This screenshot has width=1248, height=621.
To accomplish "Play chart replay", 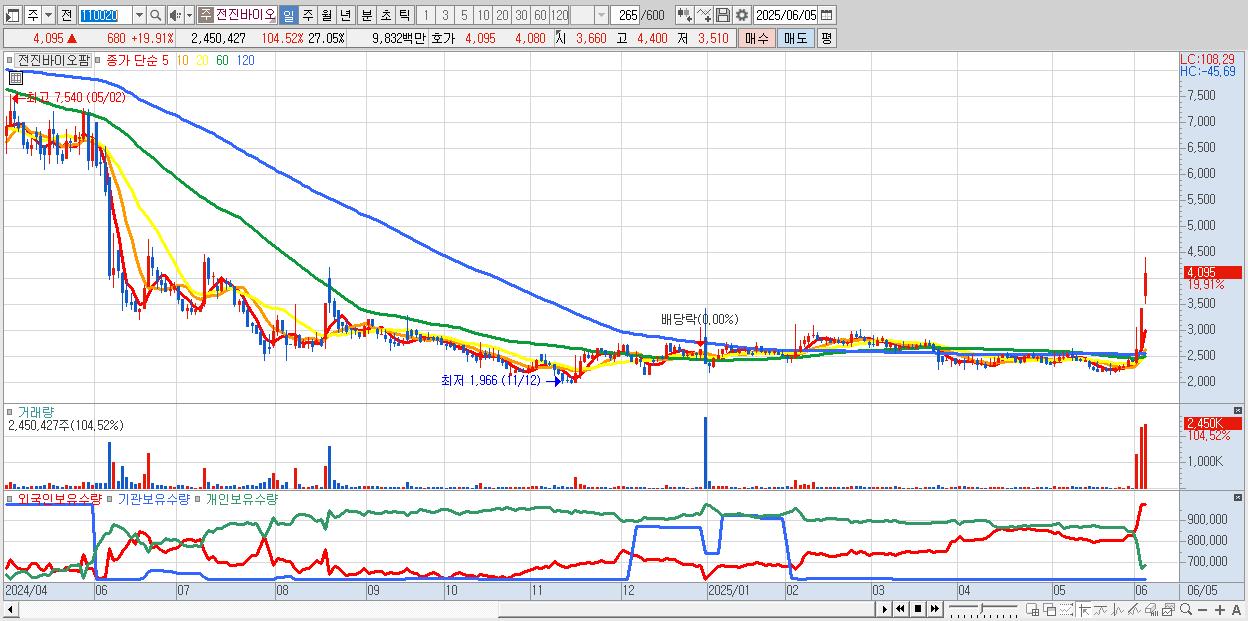I will [x=885, y=609].
